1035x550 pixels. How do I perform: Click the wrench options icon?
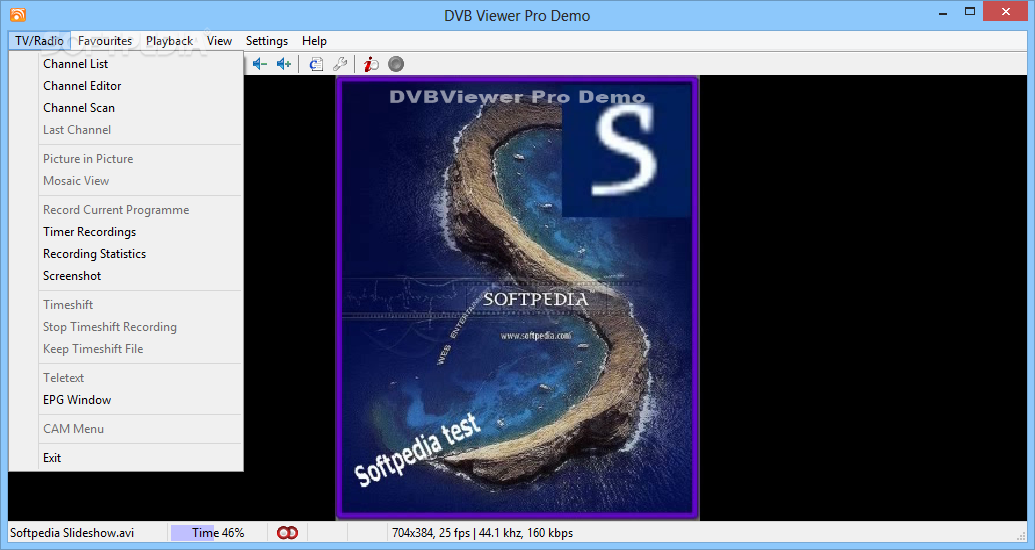click(x=340, y=64)
